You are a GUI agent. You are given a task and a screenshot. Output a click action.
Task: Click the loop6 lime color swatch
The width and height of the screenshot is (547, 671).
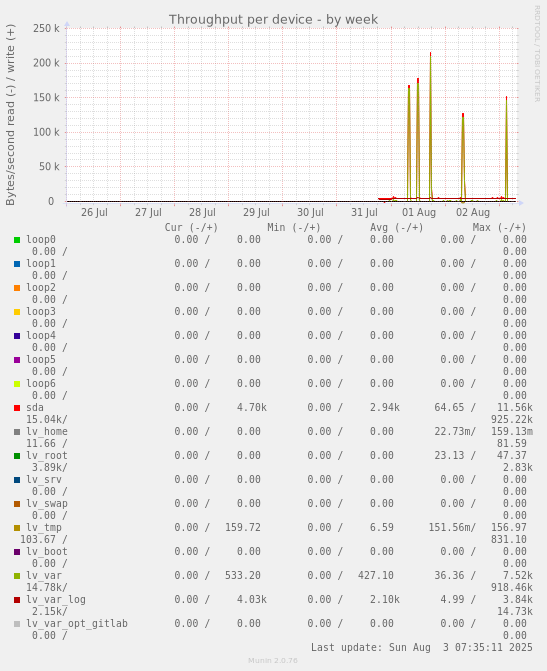click(x=17, y=384)
